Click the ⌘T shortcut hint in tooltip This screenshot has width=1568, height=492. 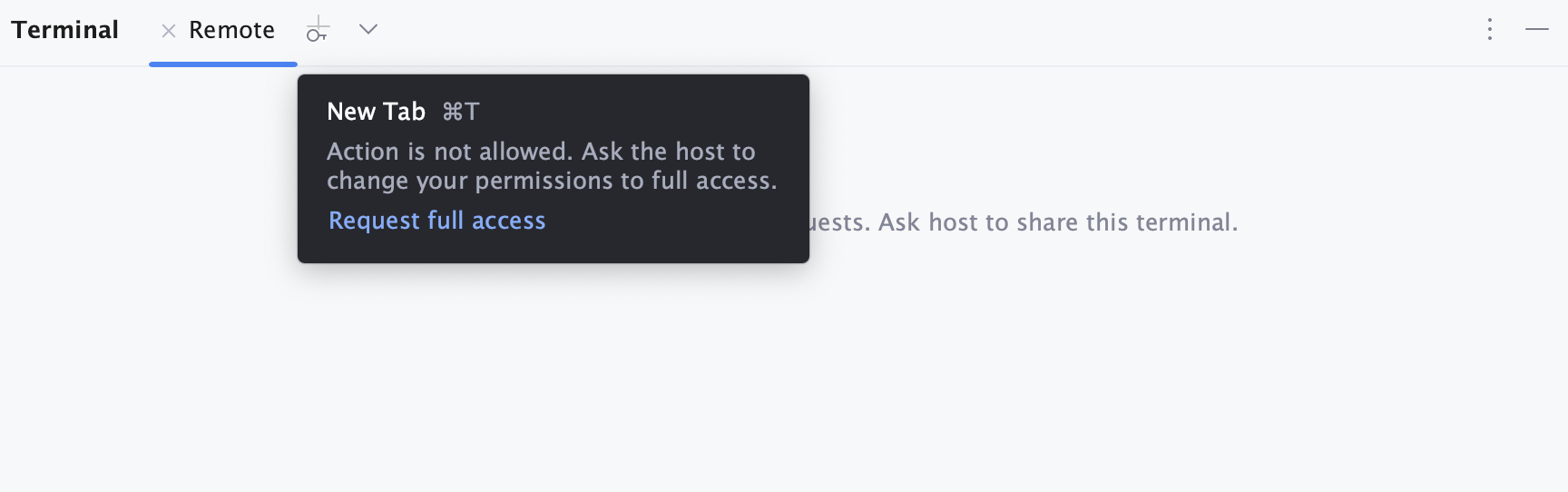(x=461, y=112)
